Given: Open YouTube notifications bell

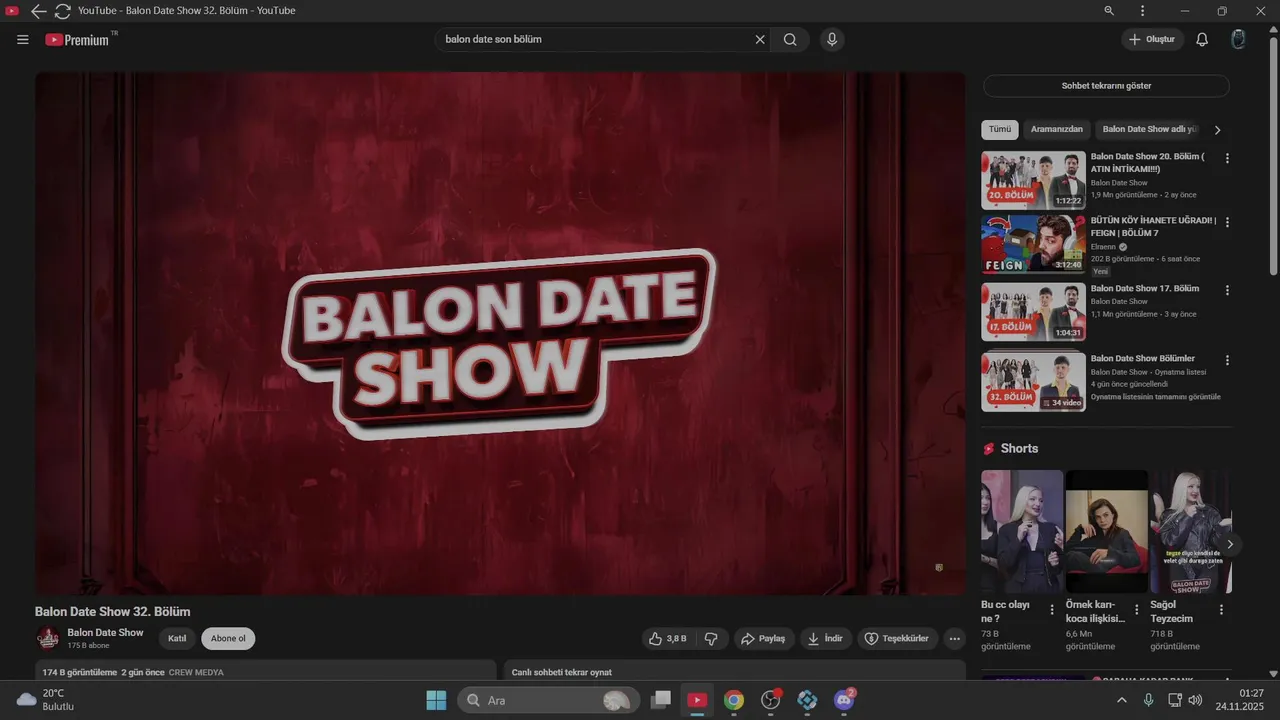Looking at the screenshot, I should click(1202, 40).
